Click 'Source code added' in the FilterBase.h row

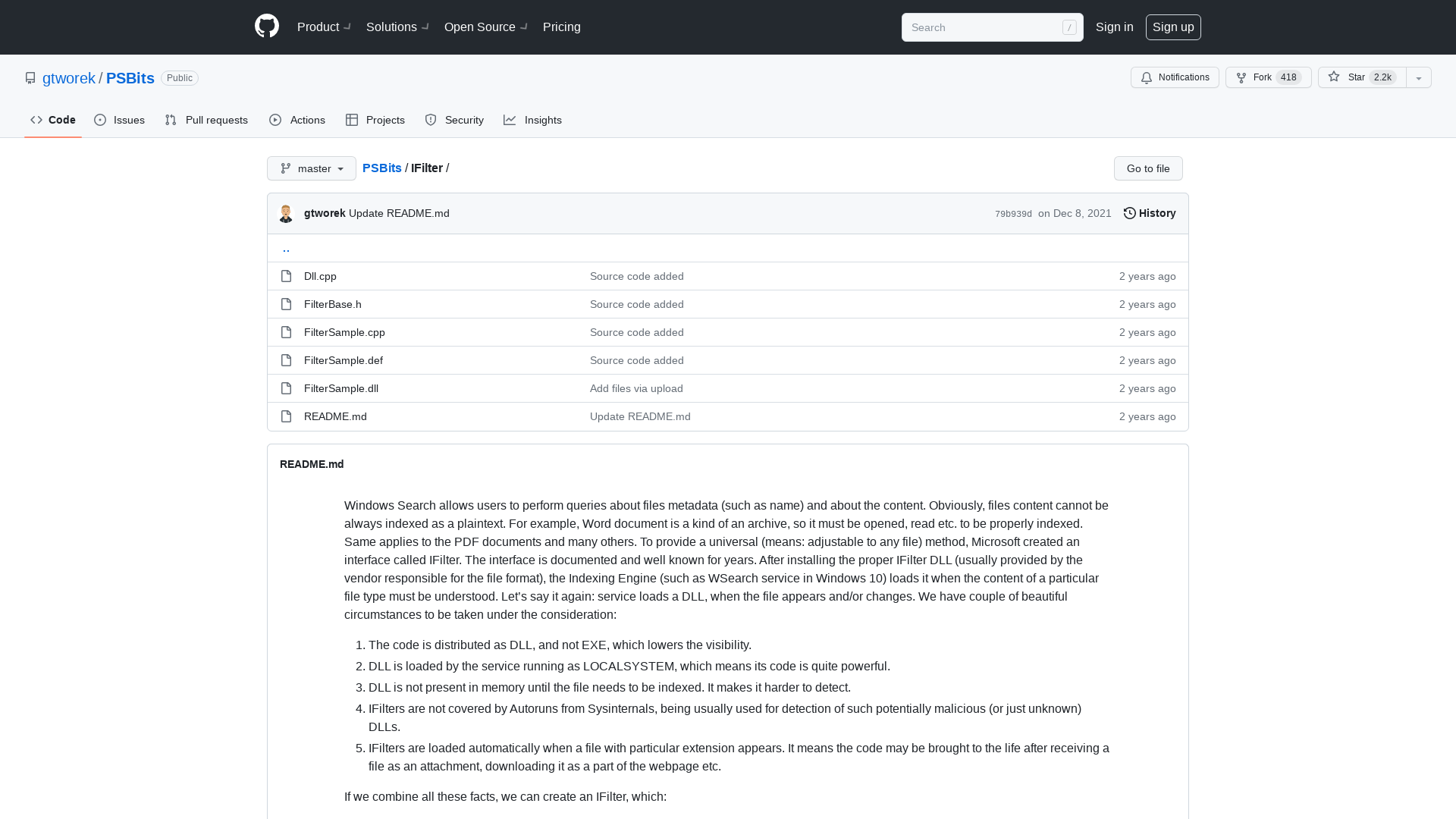637,304
